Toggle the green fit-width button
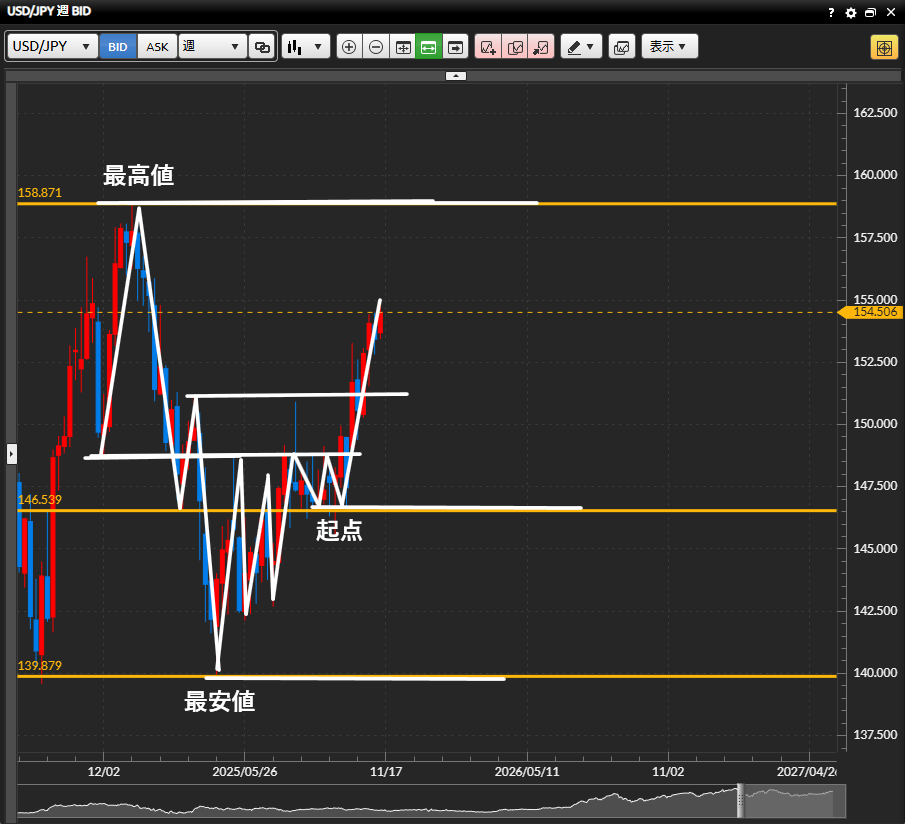The width and height of the screenshot is (905, 824). (x=429, y=47)
